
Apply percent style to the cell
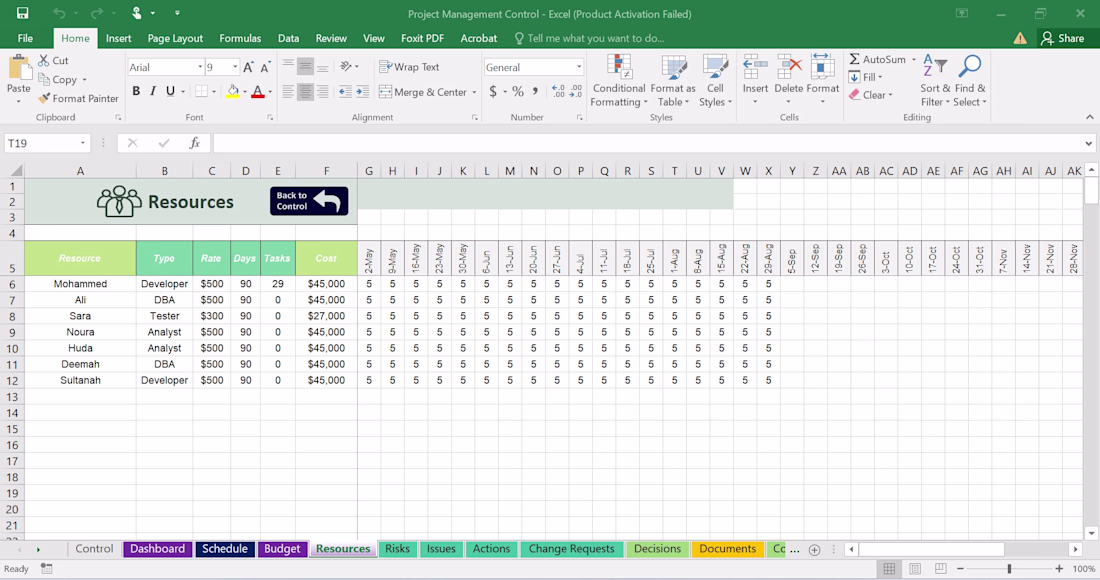518,91
